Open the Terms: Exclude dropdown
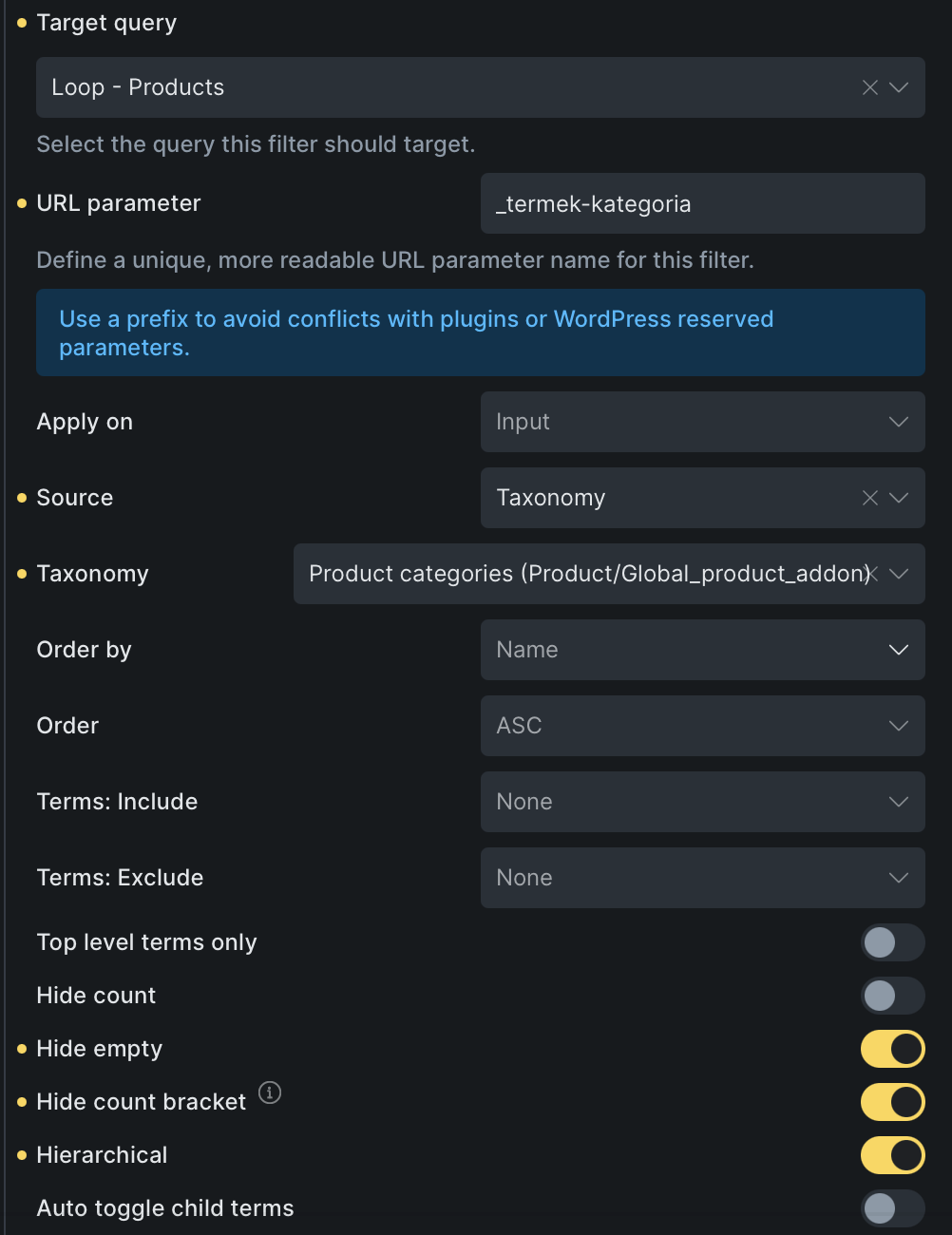Image resolution: width=952 pixels, height=1235 pixels. click(702, 878)
